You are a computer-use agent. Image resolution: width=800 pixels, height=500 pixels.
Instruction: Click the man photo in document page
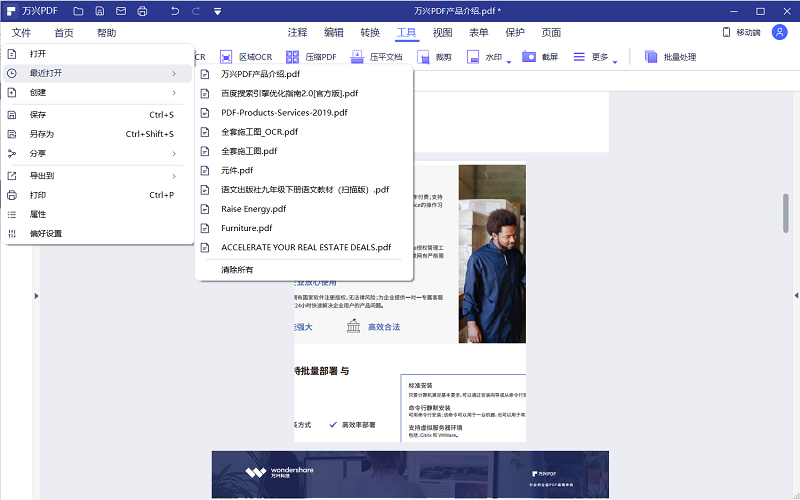pyautogui.click(x=492, y=254)
